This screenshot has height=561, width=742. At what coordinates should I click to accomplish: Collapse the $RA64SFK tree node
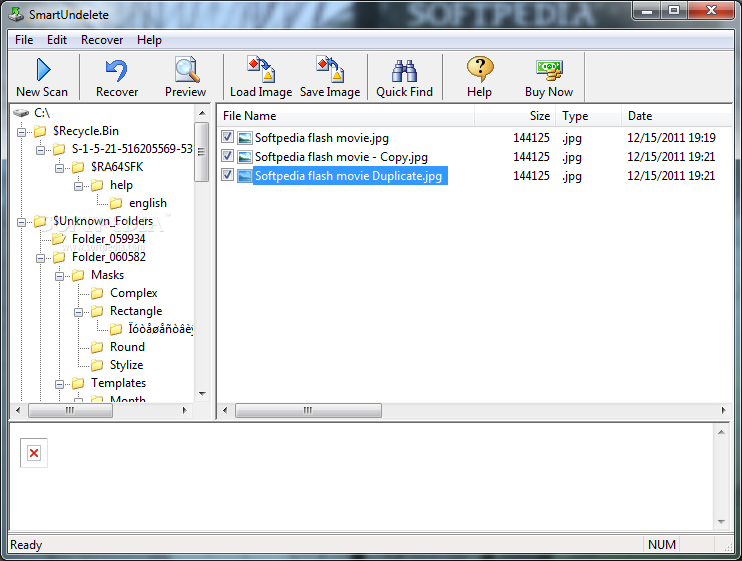click(x=60, y=168)
